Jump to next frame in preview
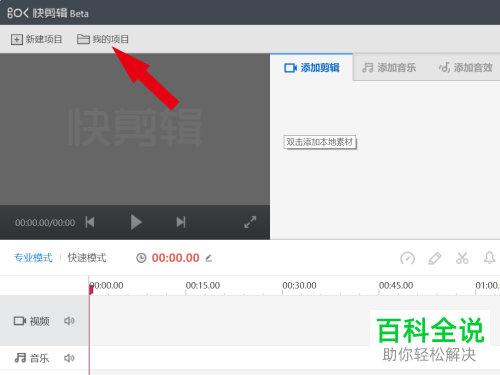 pos(181,222)
